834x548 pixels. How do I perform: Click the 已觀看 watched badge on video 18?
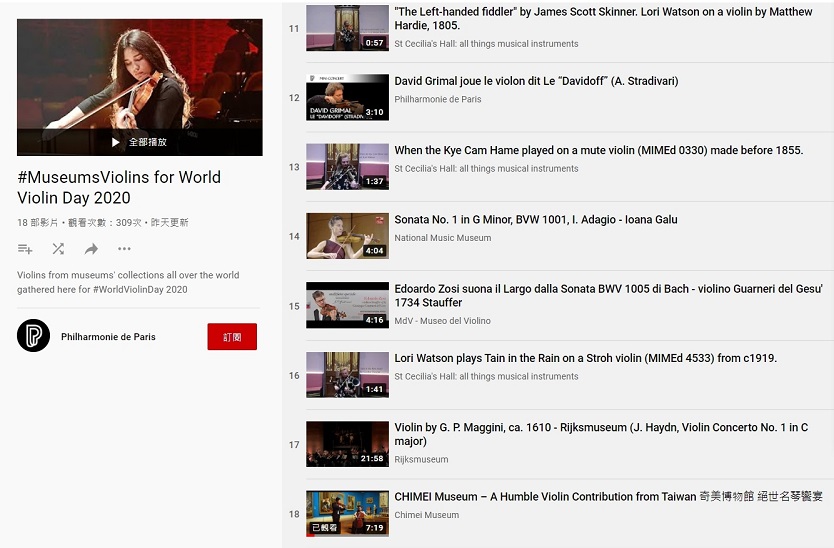coord(324,527)
